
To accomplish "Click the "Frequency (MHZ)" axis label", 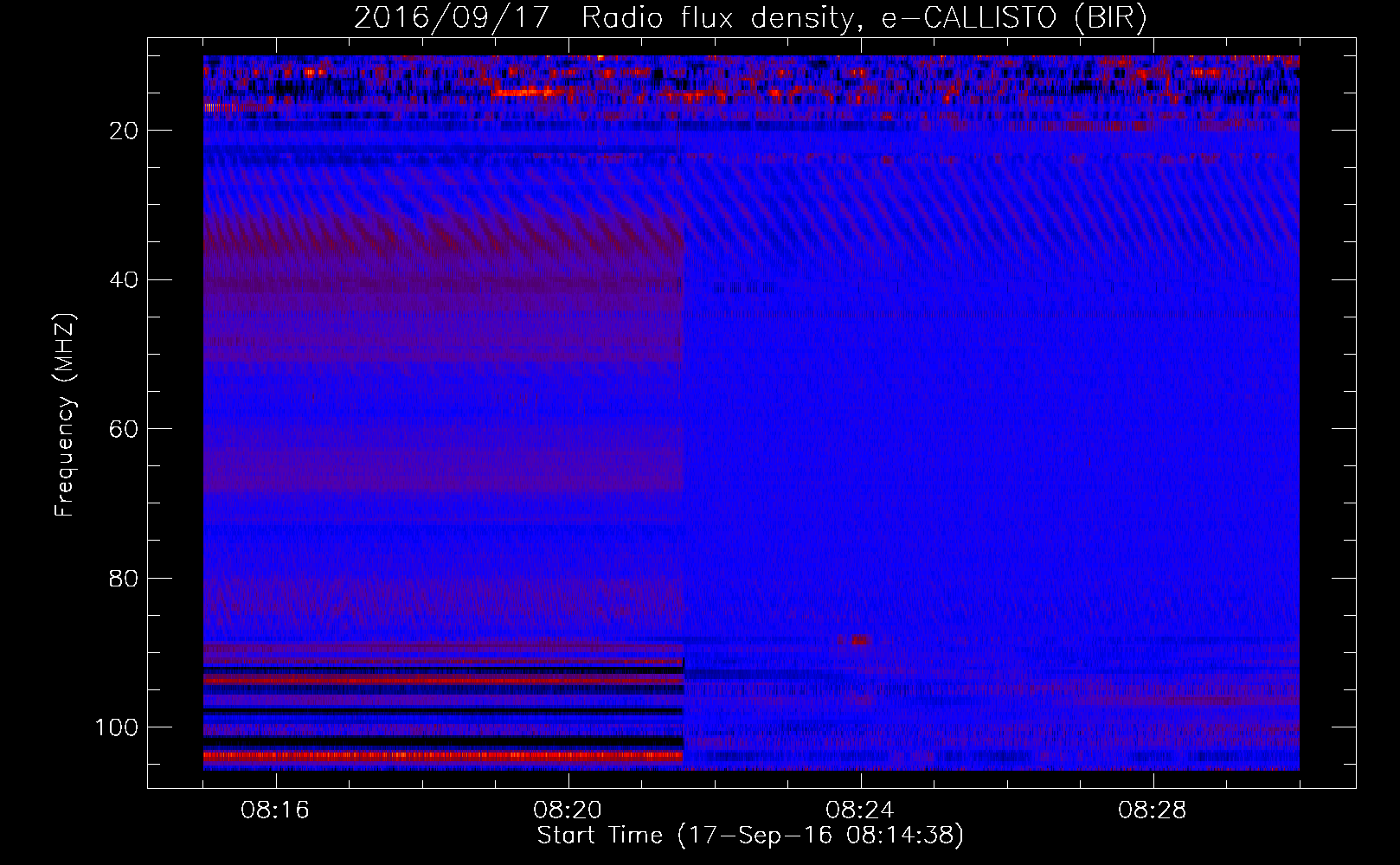I will pyautogui.click(x=65, y=414).
